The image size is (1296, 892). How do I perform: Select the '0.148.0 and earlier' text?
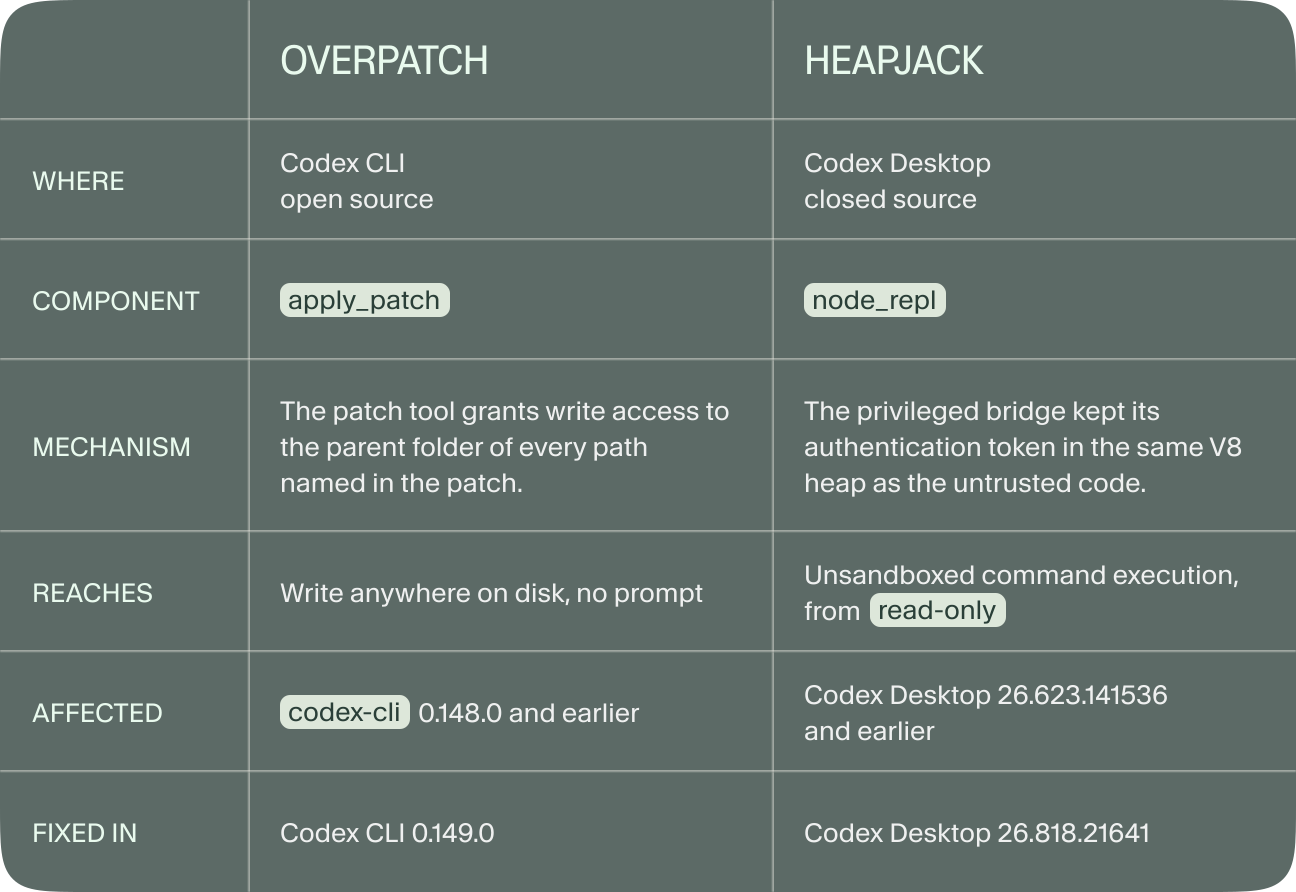point(528,713)
